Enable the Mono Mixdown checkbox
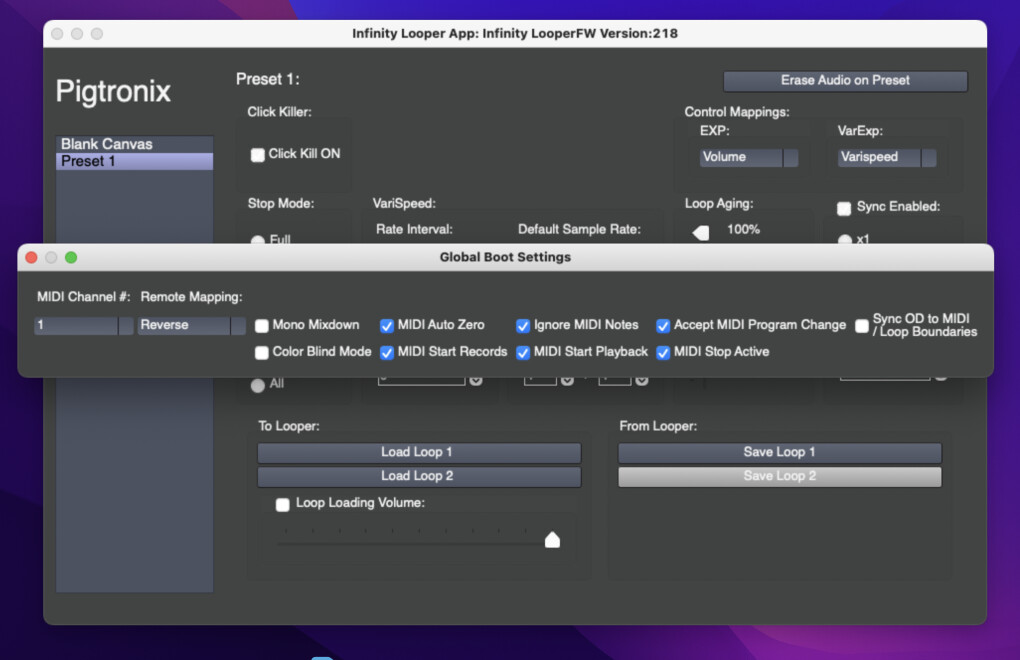Image resolution: width=1020 pixels, height=660 pixels. coord(262,326)
